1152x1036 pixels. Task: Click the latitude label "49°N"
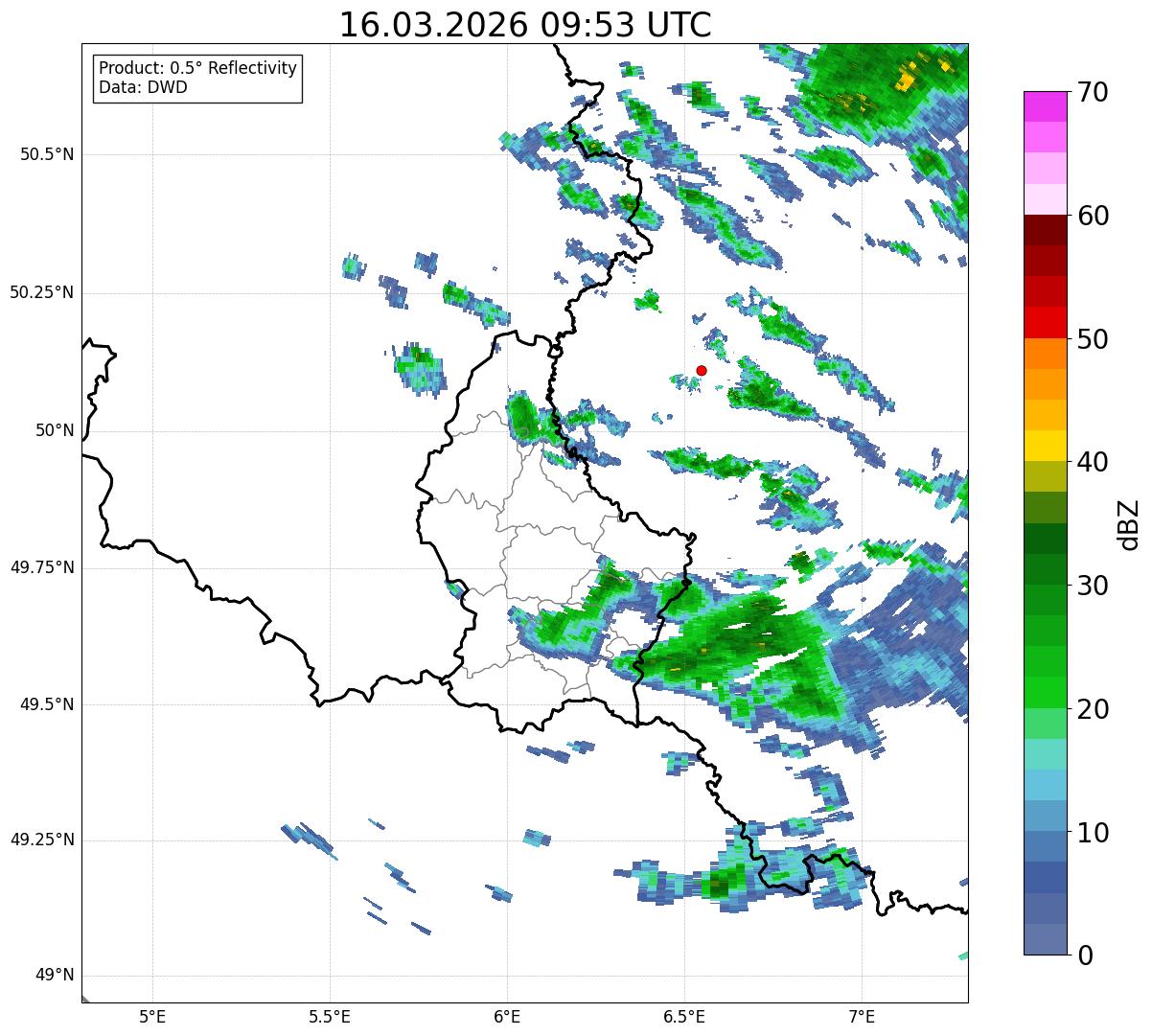55,976
